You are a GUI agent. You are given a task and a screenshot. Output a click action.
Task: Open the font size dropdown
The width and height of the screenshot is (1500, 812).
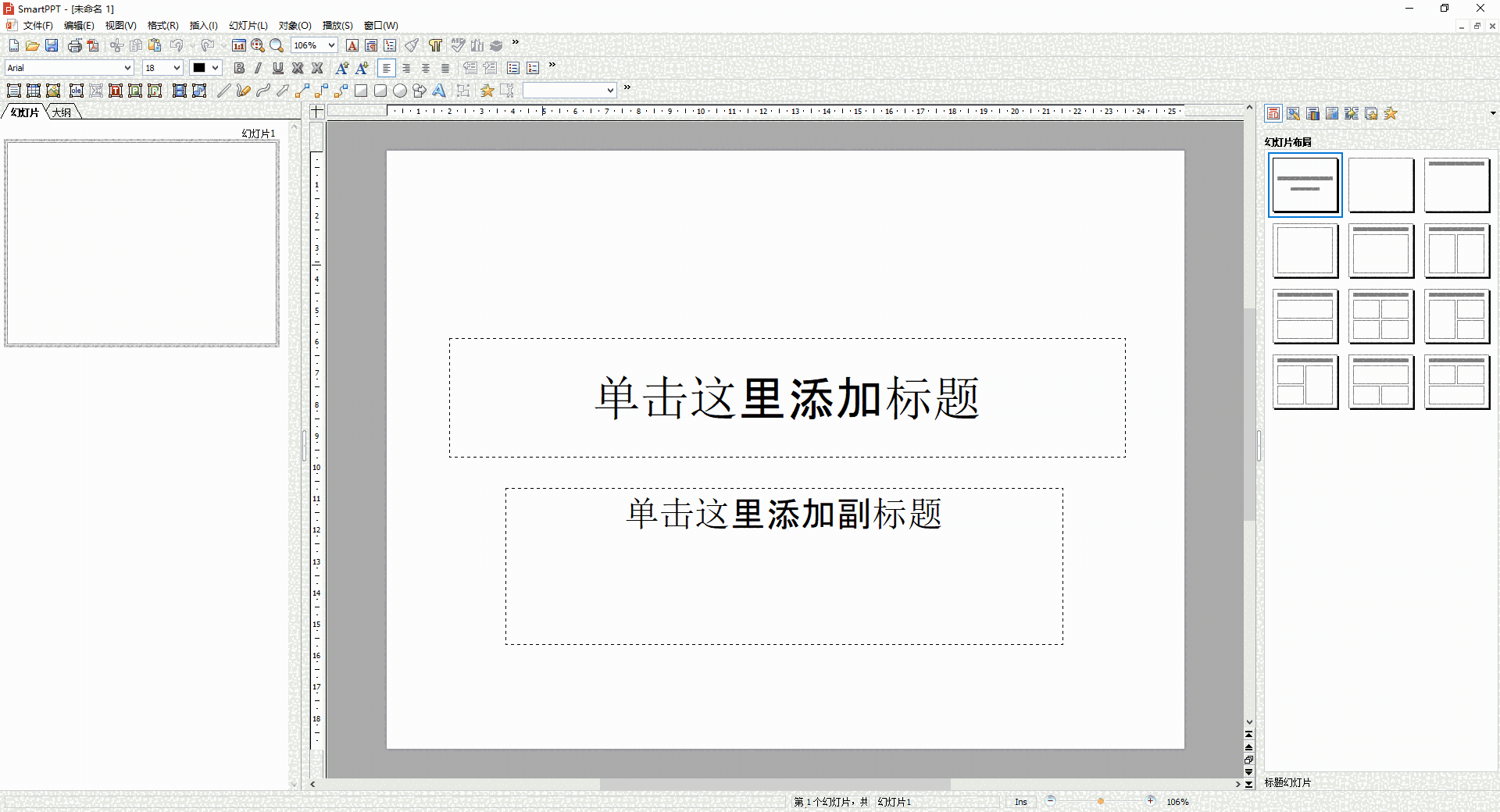pyautogui.click(x=176, y=68)
